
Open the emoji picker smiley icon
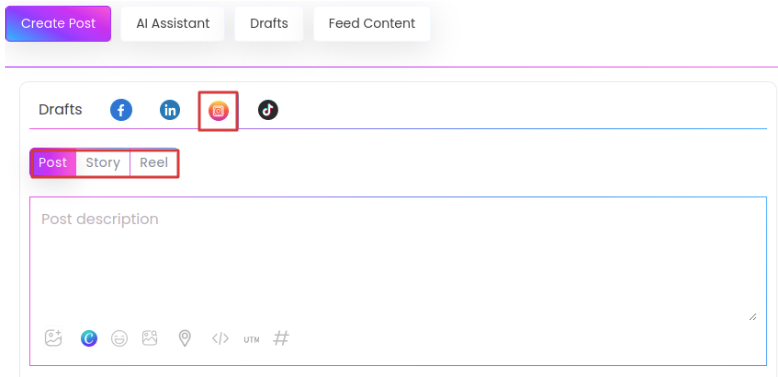pos(119,338)
